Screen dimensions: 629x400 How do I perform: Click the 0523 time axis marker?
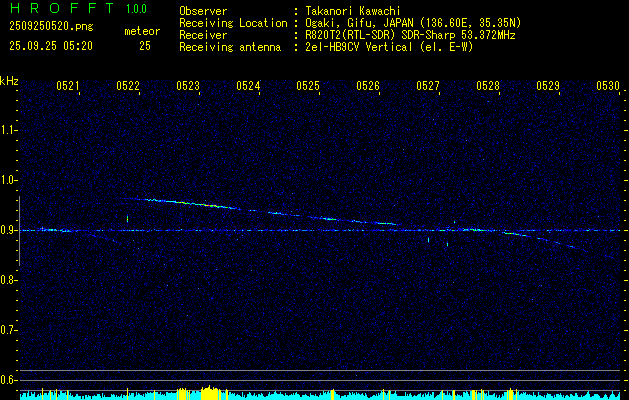[188, 86]
